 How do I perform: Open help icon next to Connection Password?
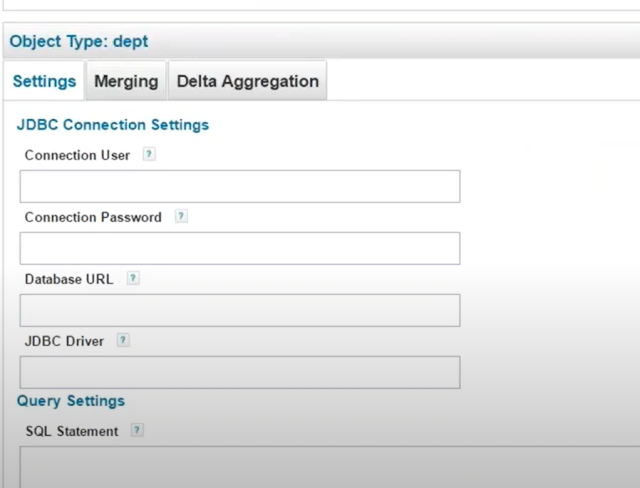tap(181, 216)
